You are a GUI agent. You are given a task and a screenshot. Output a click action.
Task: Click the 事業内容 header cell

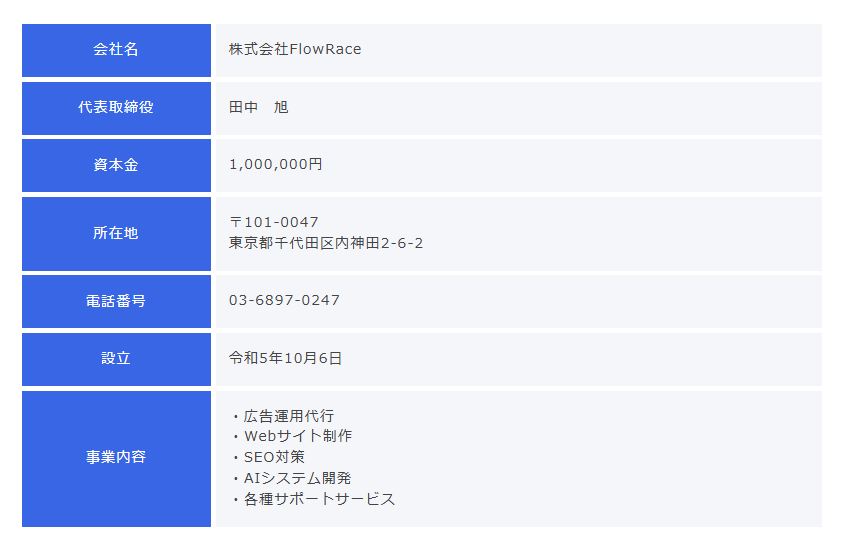116,457
